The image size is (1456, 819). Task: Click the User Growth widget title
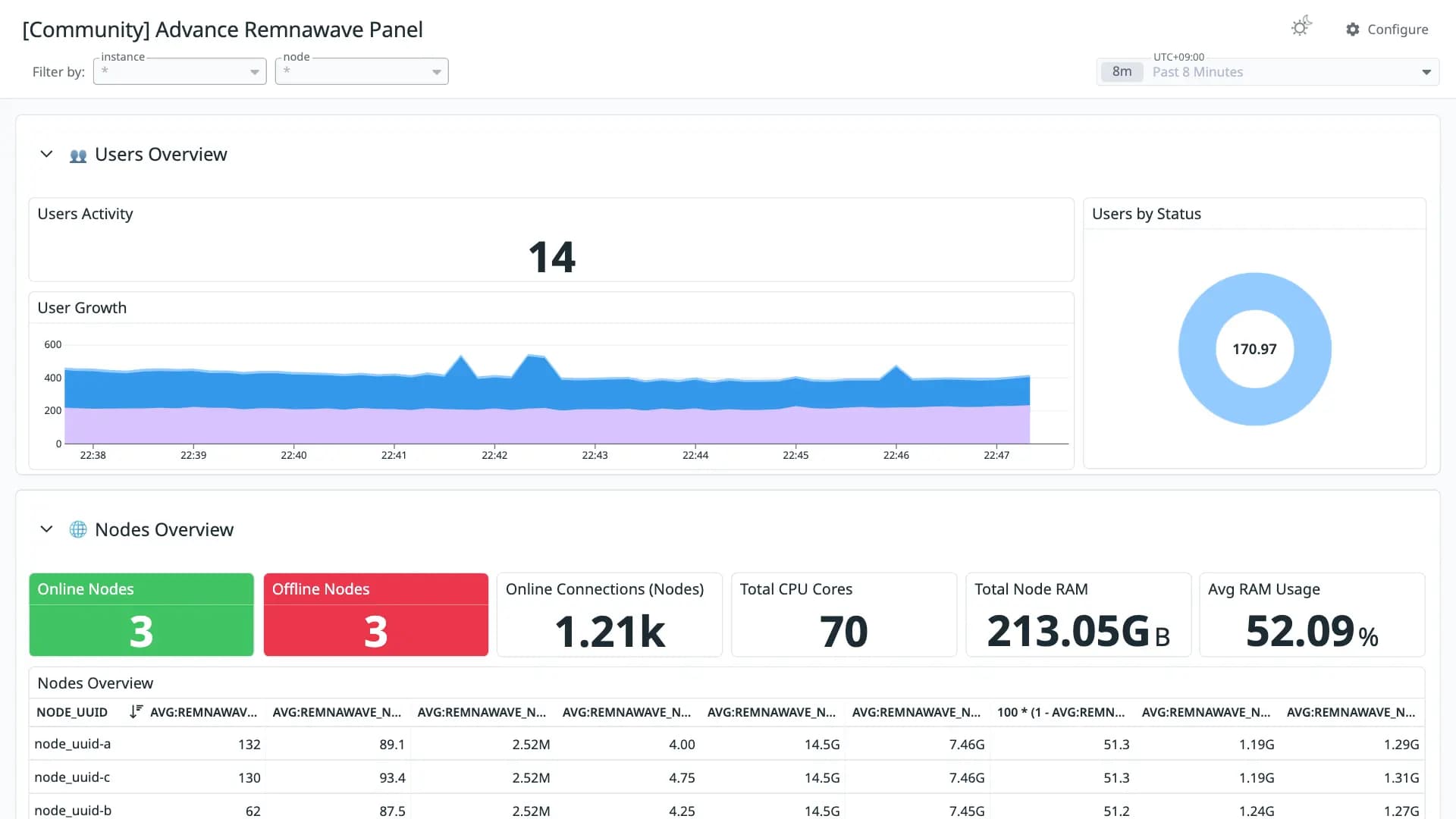[x=82, y=308]
